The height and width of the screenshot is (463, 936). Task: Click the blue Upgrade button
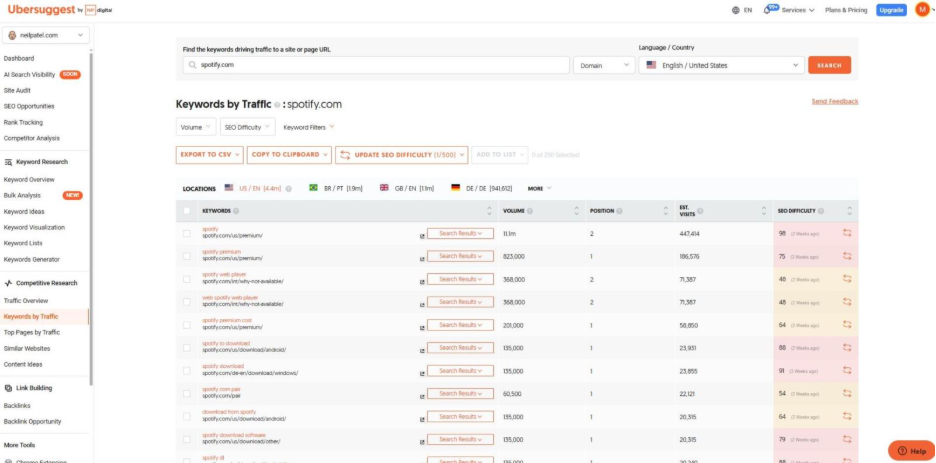point(891,10)
